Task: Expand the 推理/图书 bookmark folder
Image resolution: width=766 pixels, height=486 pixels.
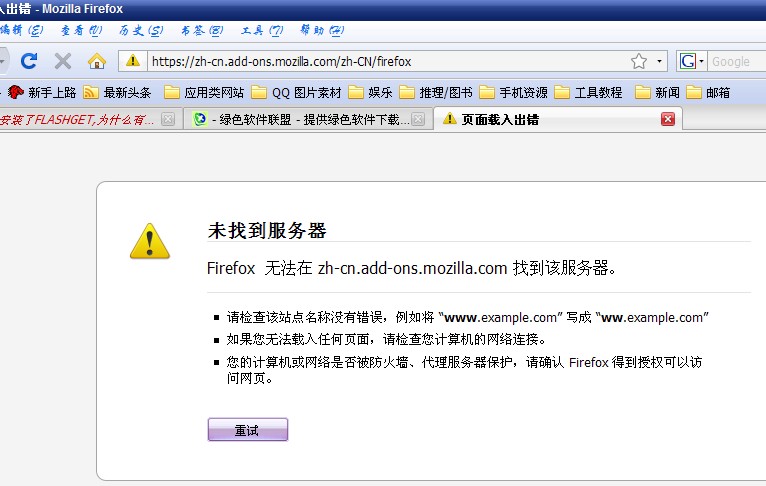Action: [436, 92]
